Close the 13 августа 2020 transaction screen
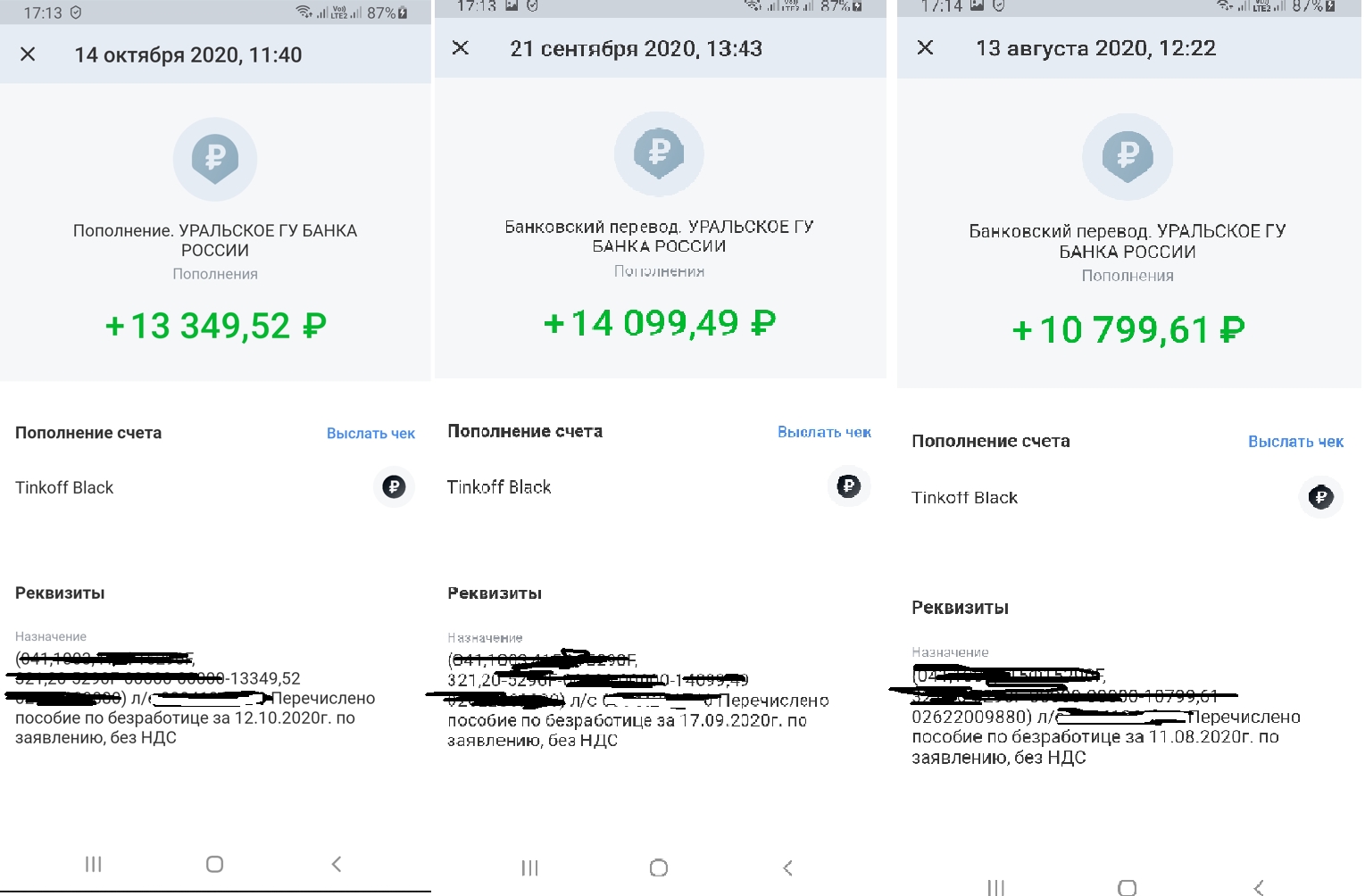The height and width of the screenshot is (896, 1365). click(926, 47)
